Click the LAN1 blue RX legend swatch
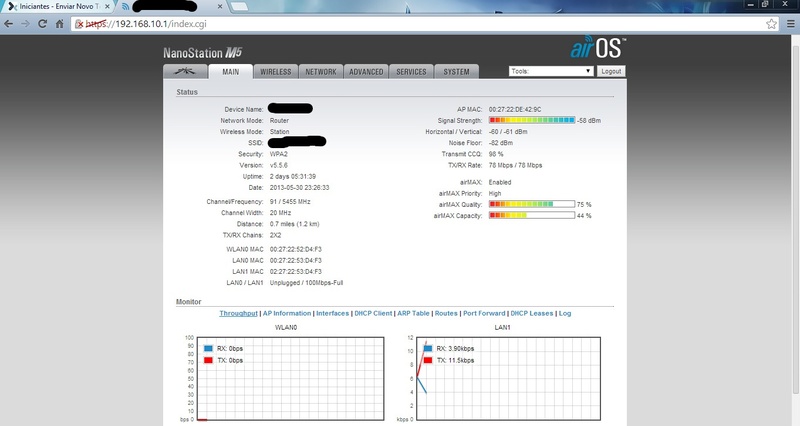 428,348
